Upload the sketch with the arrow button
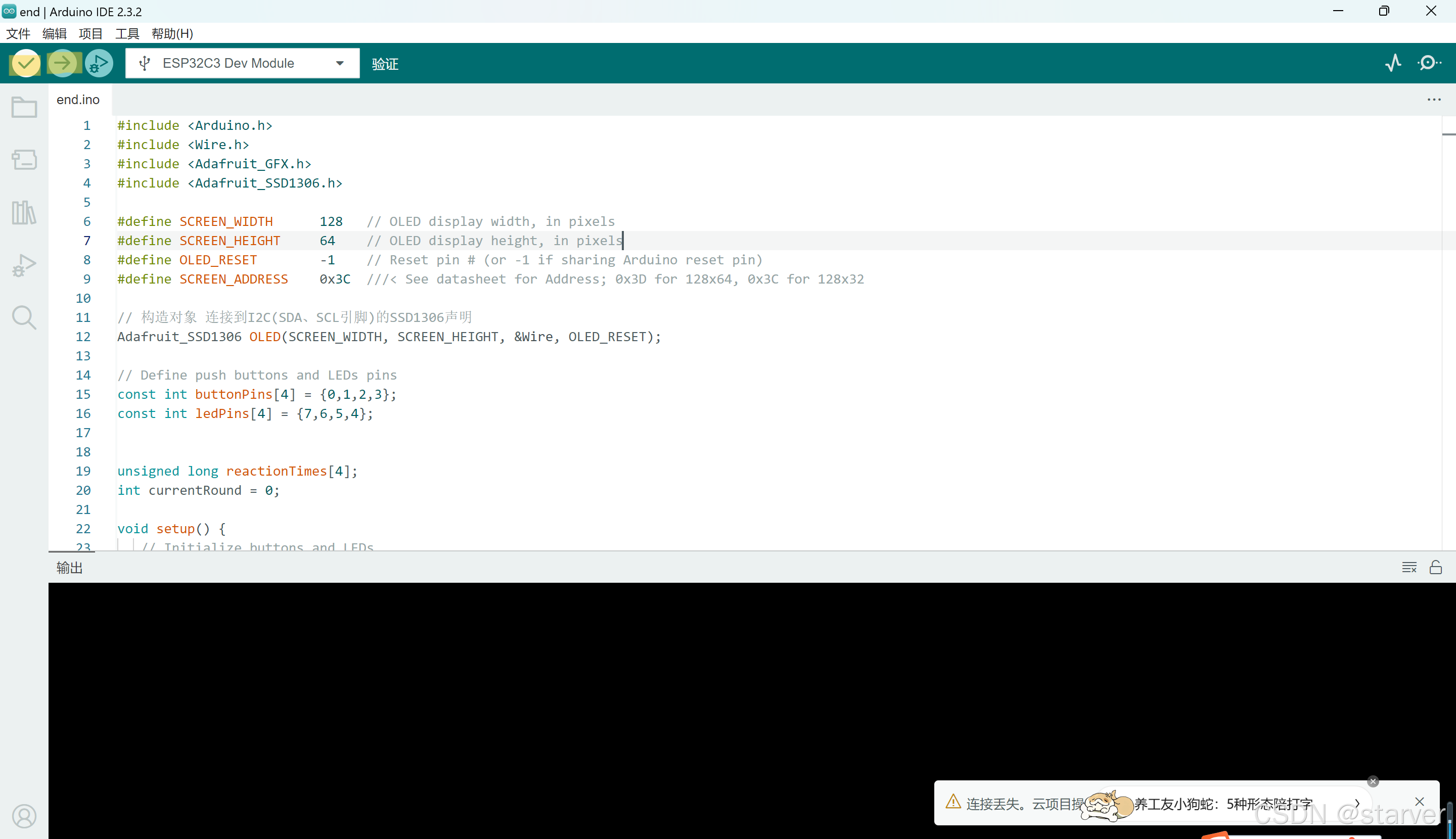This screenshot has height=839, width=1456. [62, 63]
